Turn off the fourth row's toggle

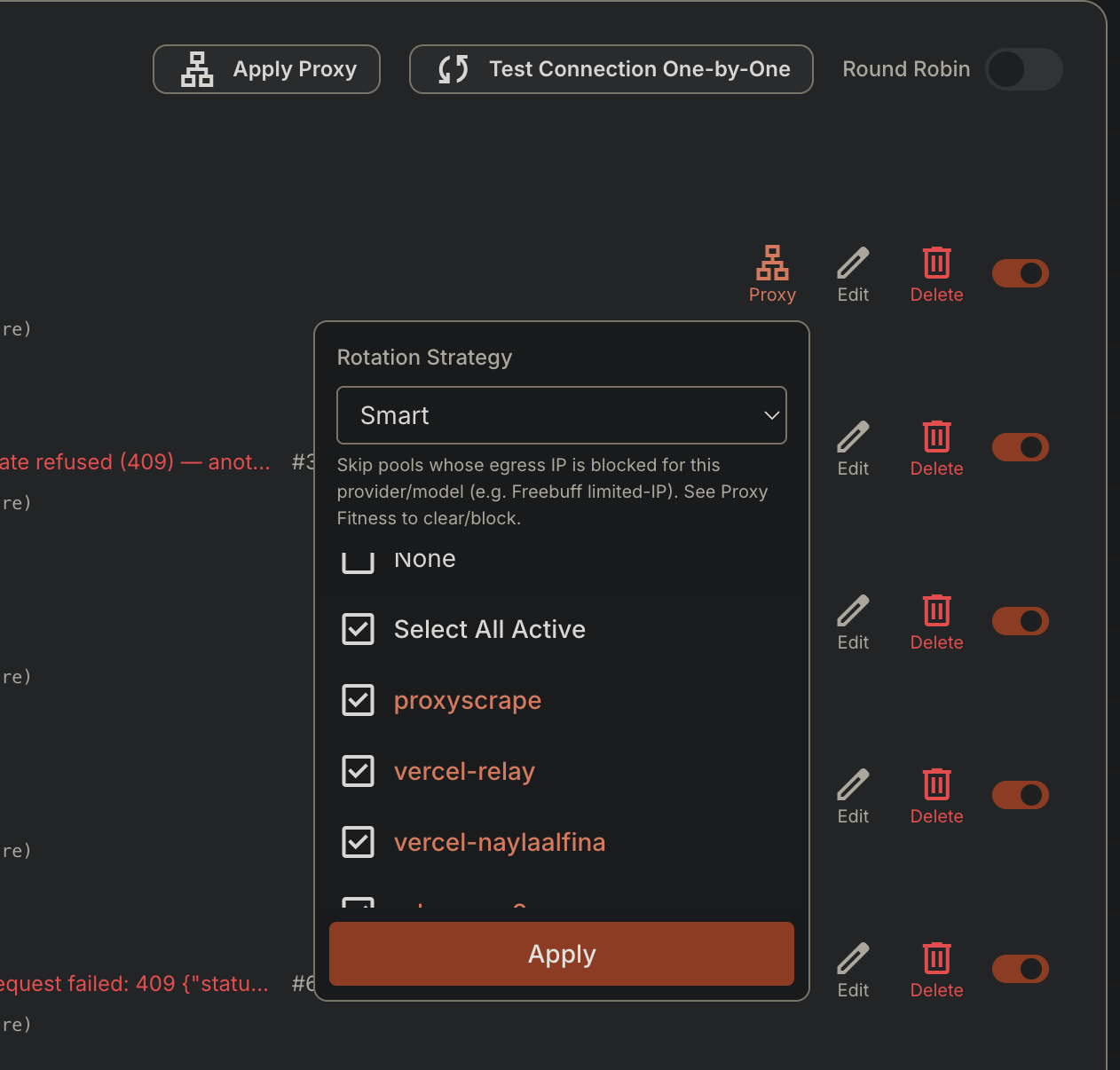(1021, 795)
